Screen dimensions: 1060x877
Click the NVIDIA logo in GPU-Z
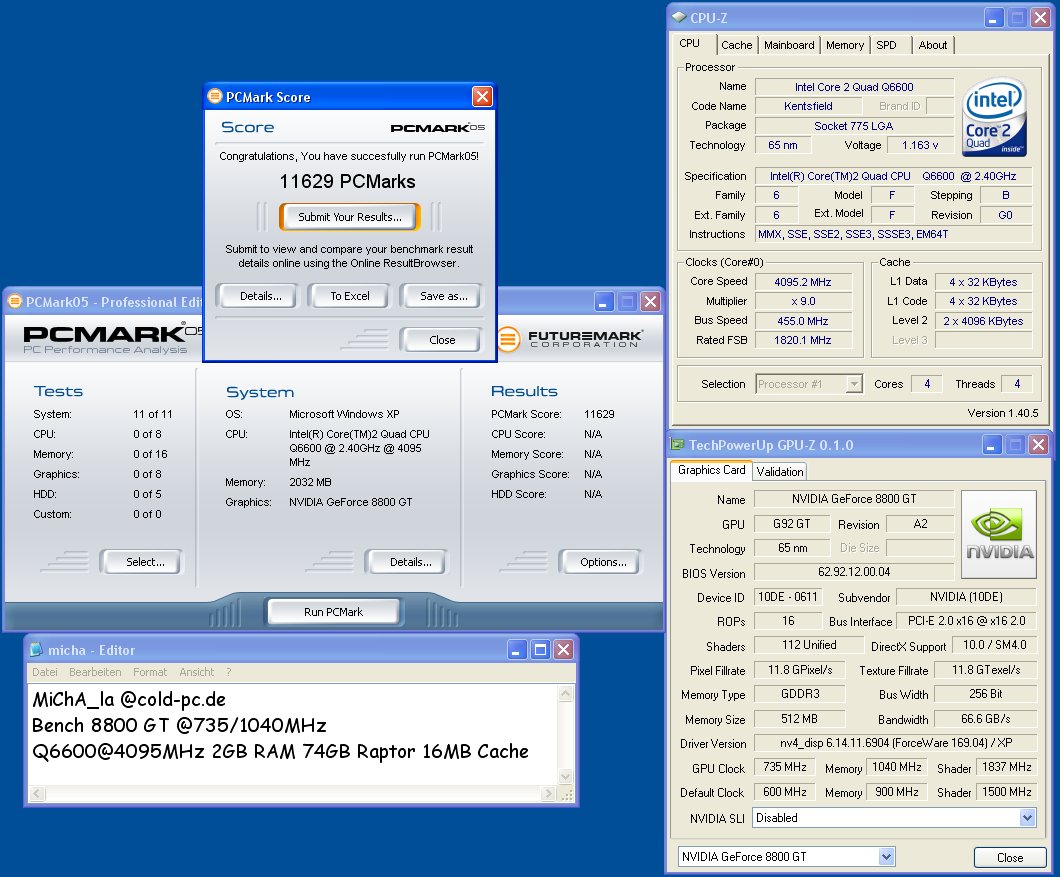click(x=998, y=534)
